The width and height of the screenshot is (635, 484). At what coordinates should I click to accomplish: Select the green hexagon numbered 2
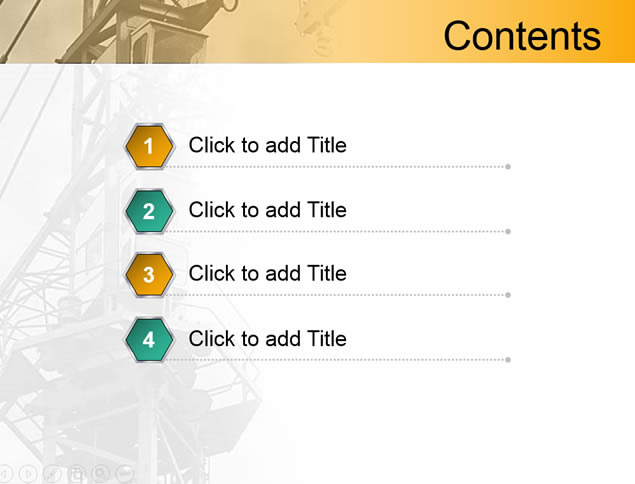click(149, 211)
